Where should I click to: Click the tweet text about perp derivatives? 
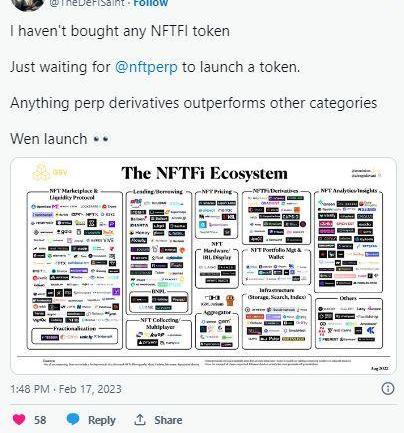tap(194, 103)
